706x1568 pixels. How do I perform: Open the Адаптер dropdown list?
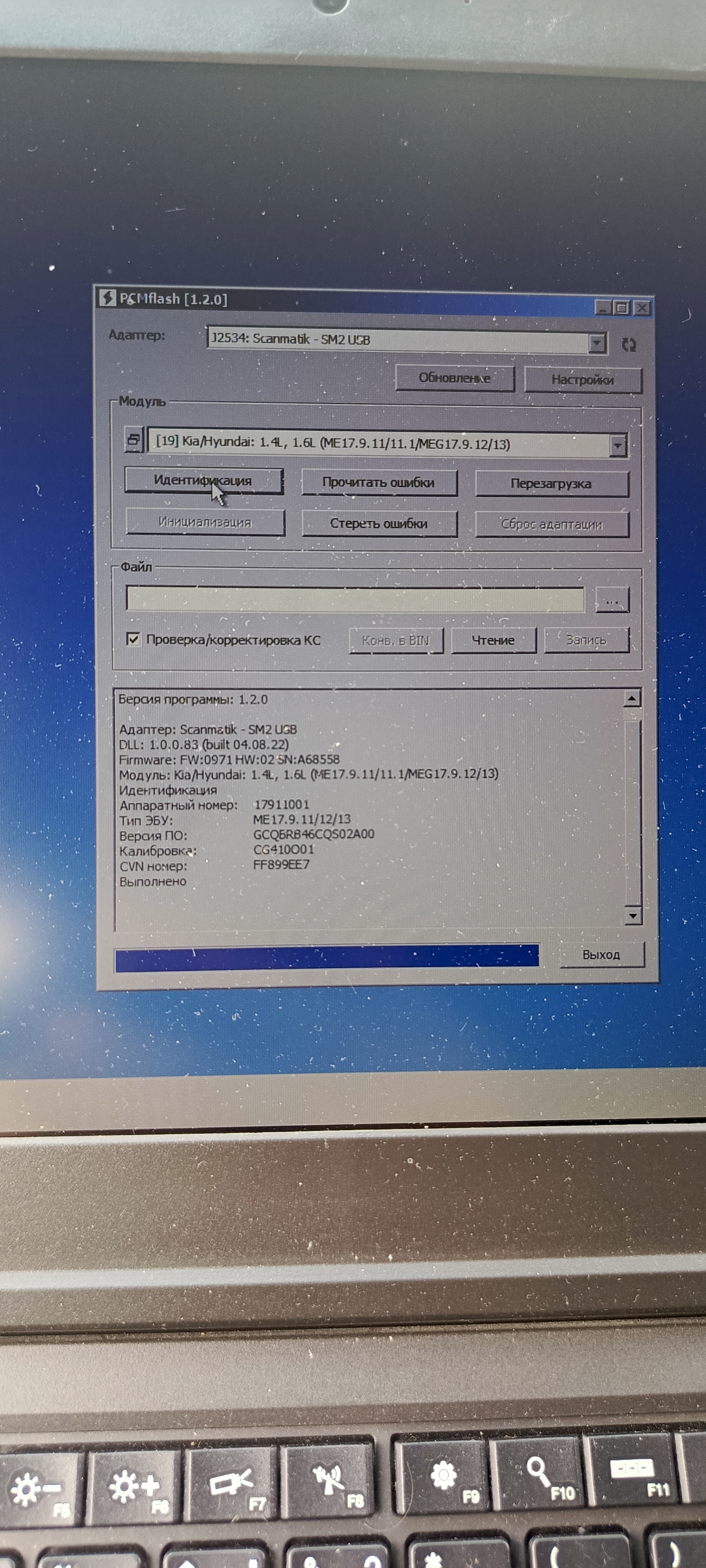597,343
